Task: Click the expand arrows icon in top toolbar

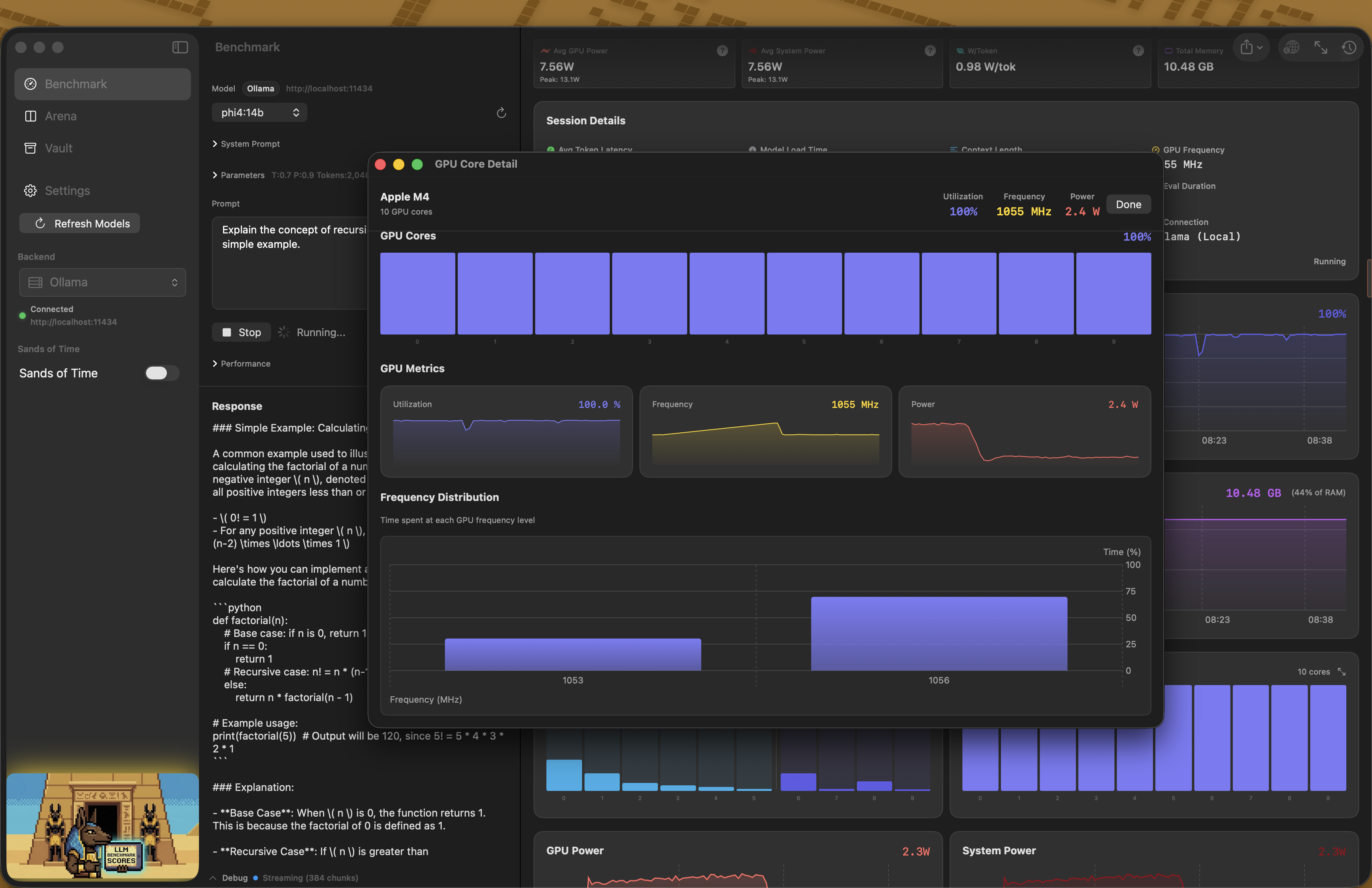Action: click(x=1321, y=47)
